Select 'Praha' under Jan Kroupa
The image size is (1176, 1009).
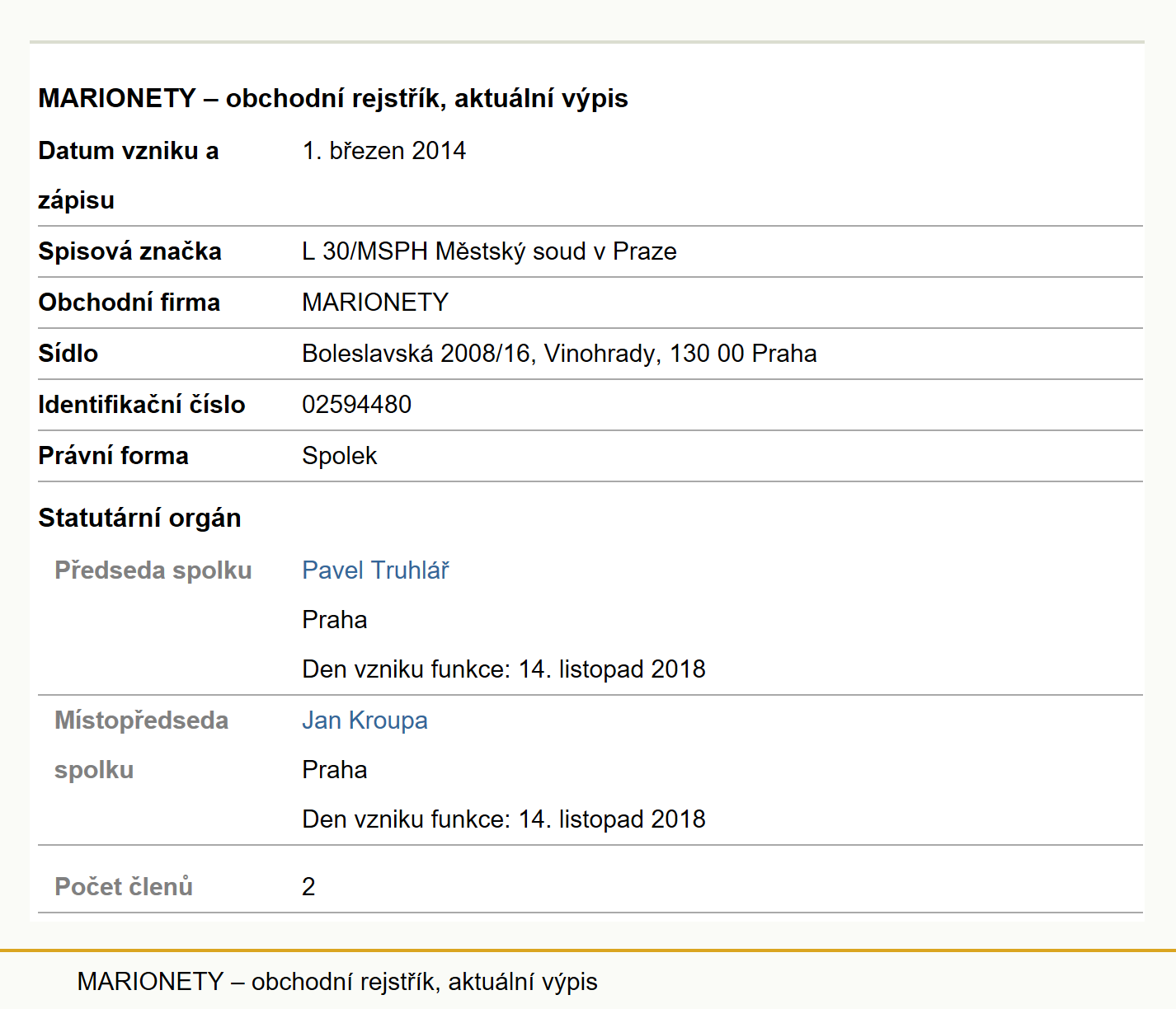(x=334, y=769)
